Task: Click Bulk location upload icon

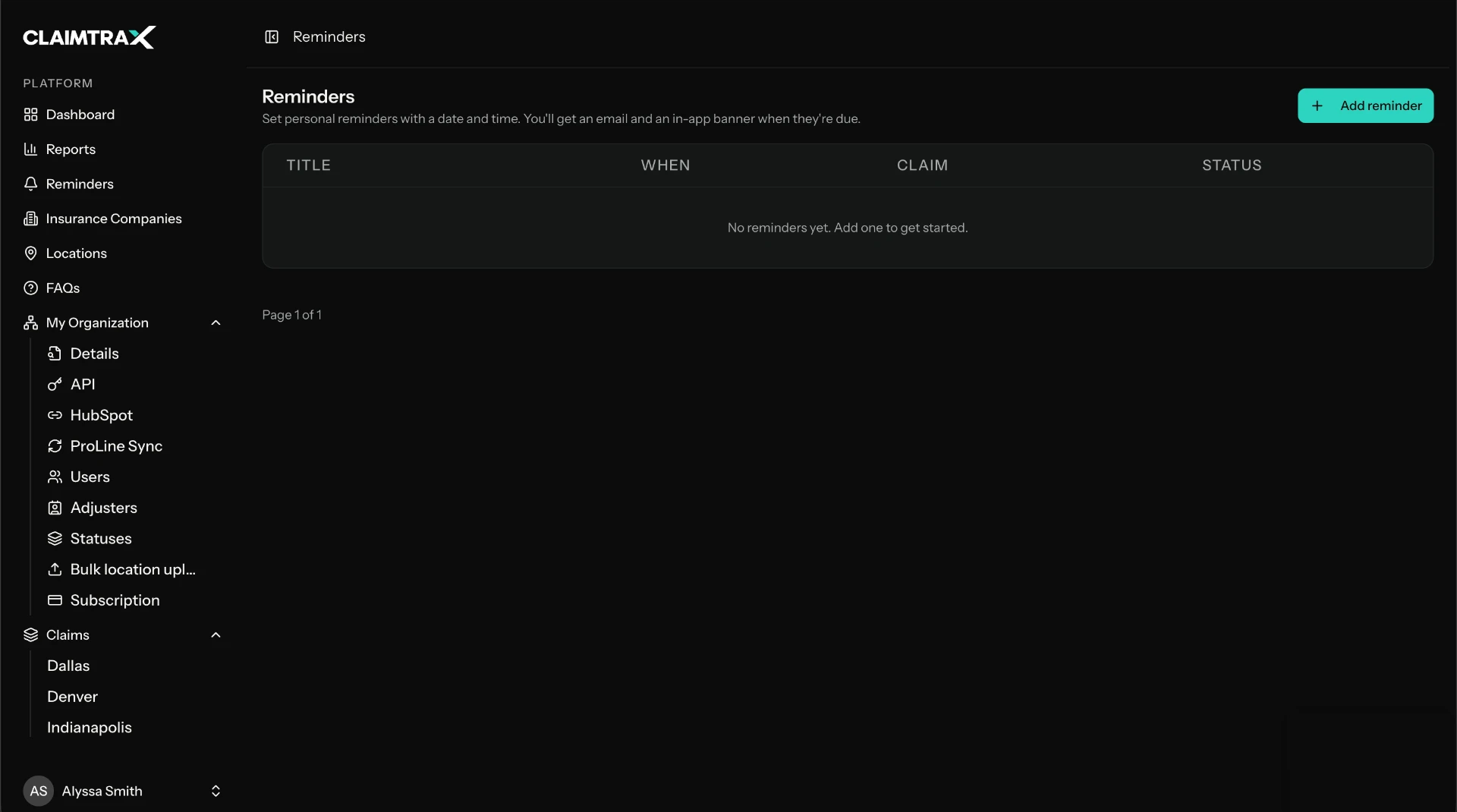Action: pos(55,569)
